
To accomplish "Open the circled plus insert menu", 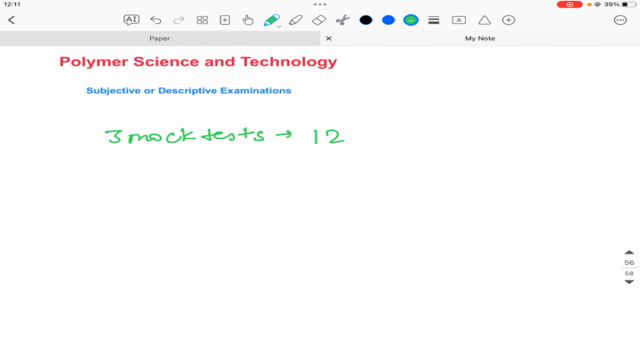I will tap(509, 20).
